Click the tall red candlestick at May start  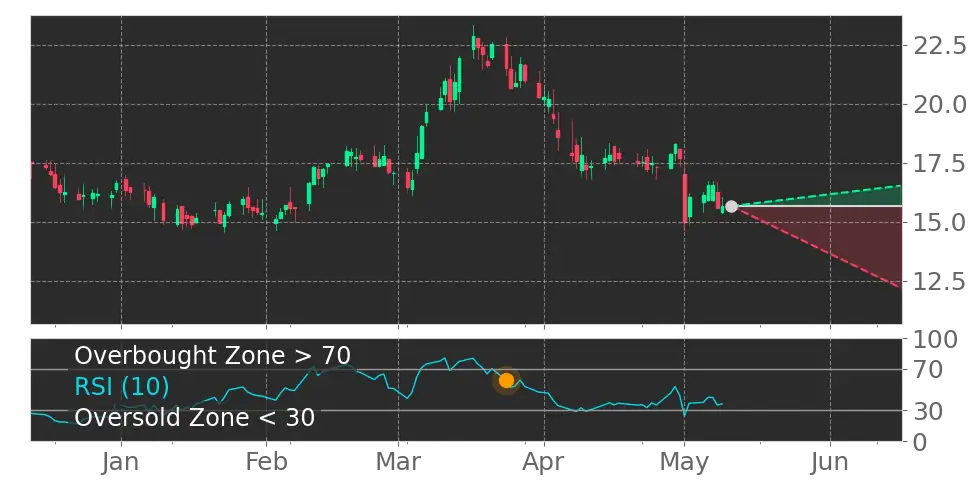(685, 198)
